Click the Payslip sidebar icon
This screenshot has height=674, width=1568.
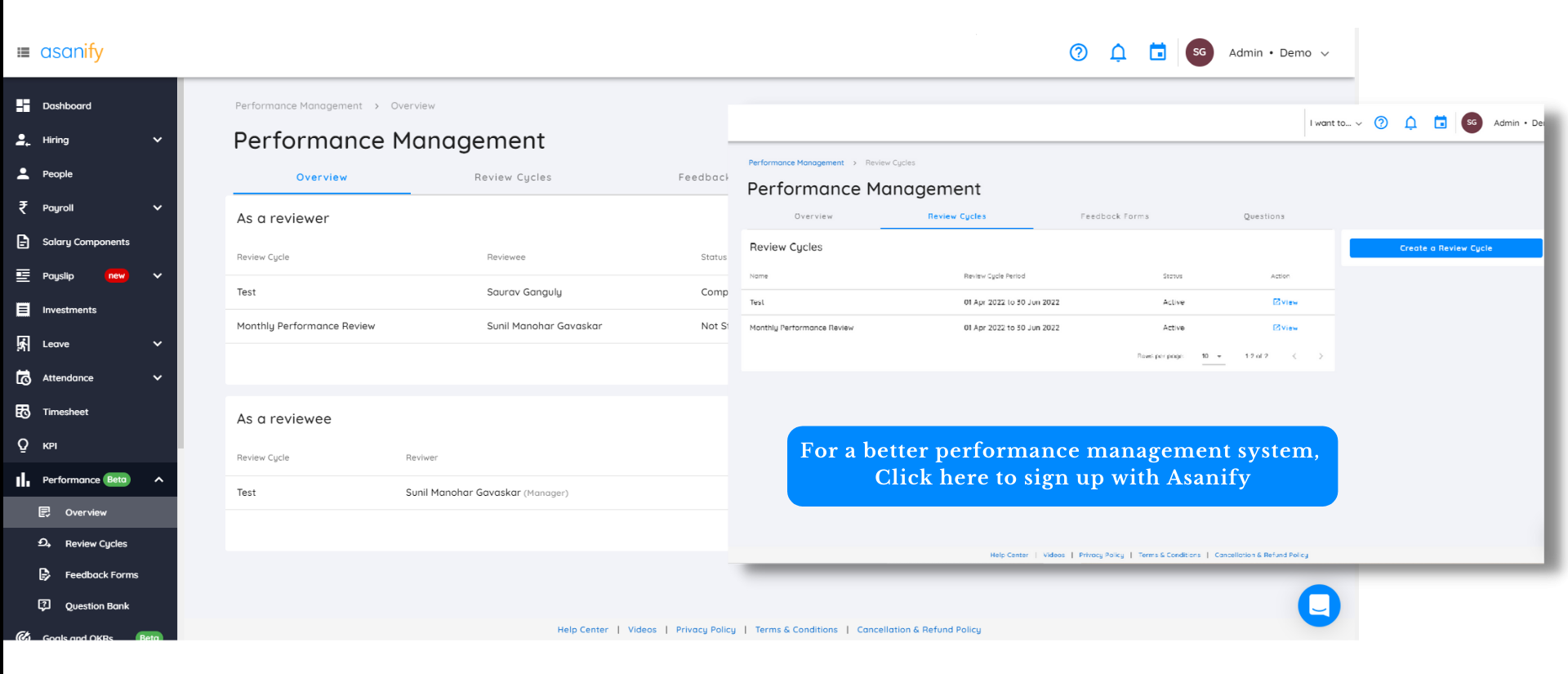click(23, 276)
